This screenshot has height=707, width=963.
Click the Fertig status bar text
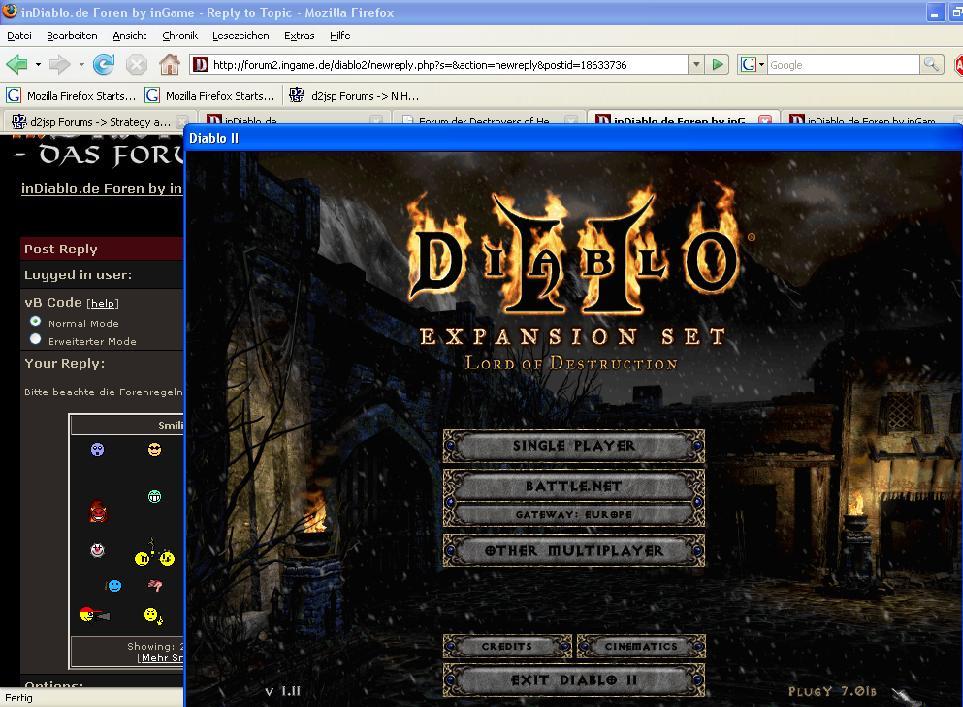(18, 698)
